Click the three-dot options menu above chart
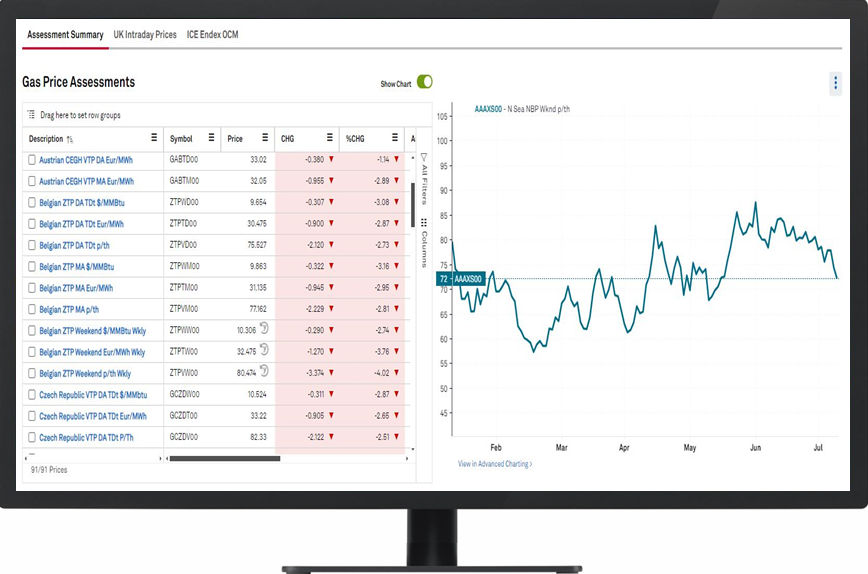Viewport: 868px width, 574px height. click(x=835, y=83)
